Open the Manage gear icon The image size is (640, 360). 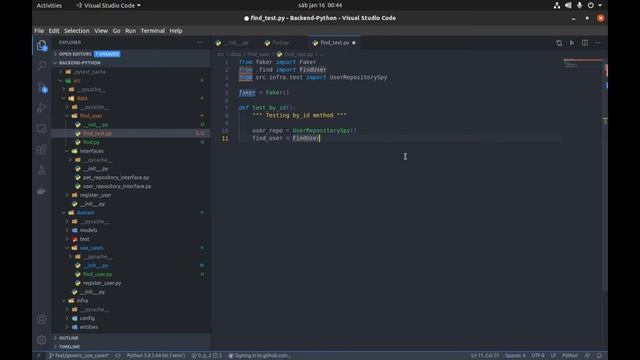click(42, 340)
